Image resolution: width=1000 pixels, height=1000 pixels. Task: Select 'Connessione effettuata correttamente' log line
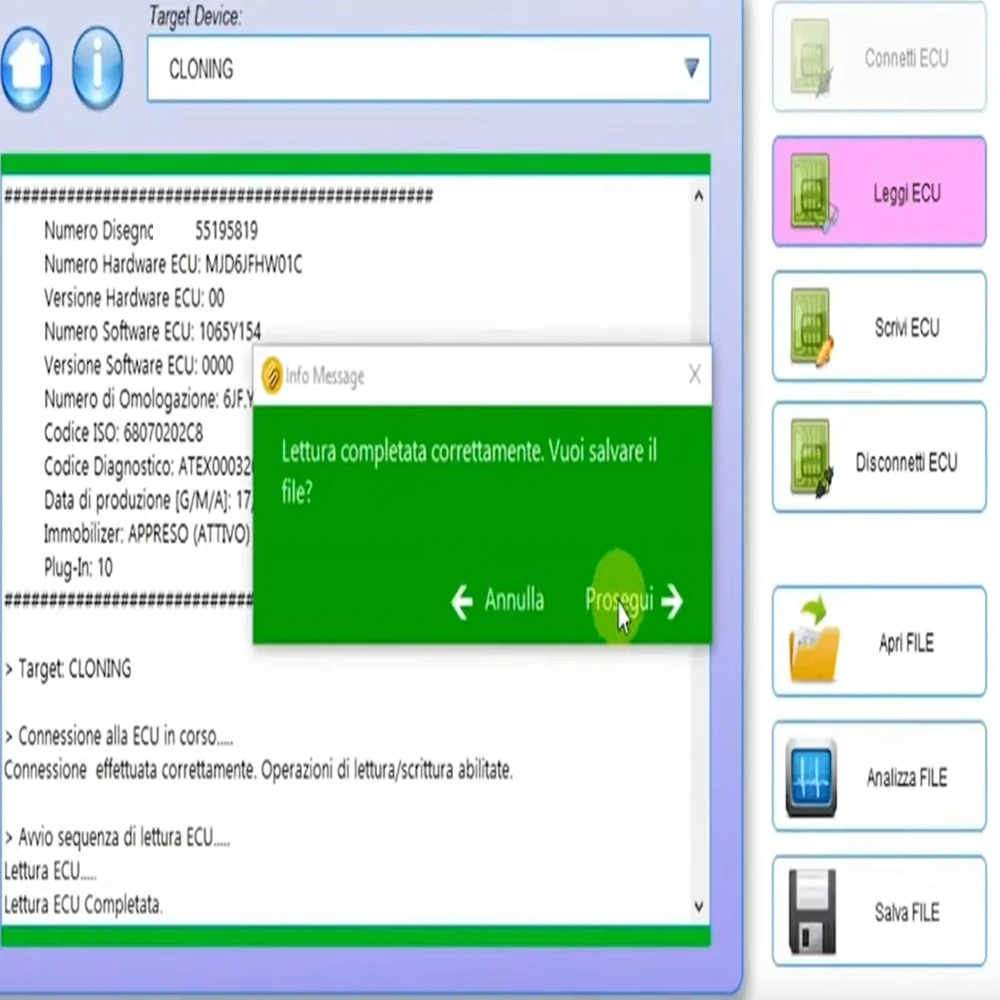click(x=258, y=770)
